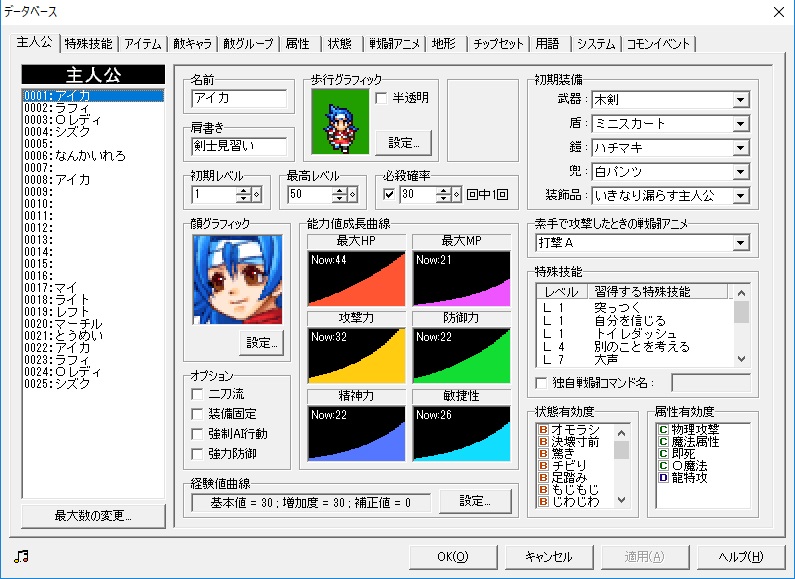Click 設定 button under face graphic
Screen dimensions: 795x579
[262, 343]
